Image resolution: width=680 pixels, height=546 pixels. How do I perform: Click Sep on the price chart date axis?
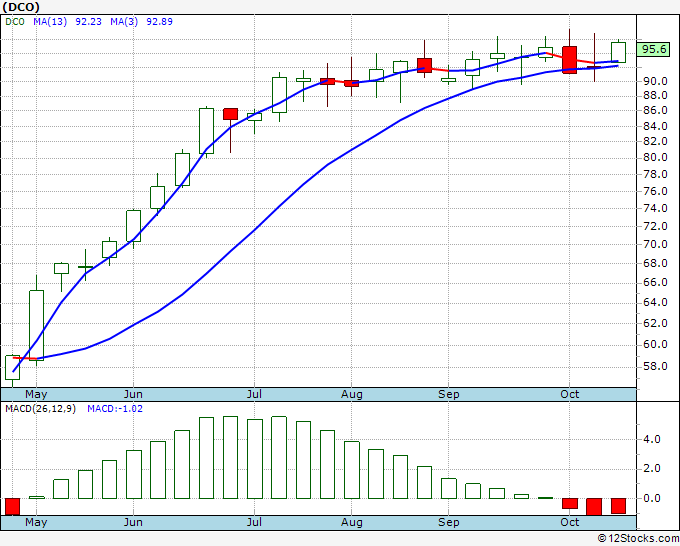pos(448,395)
